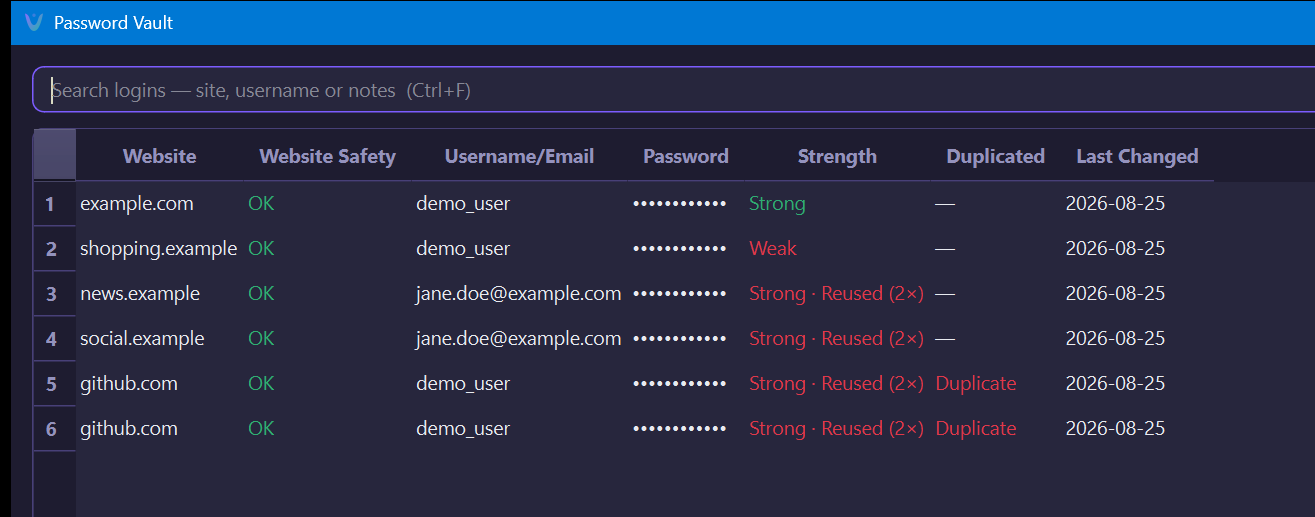Click Strong · Reused (2×) for news.example
Image resolution: width=1315 pixels, height=517 pixels.
[837, 294]
